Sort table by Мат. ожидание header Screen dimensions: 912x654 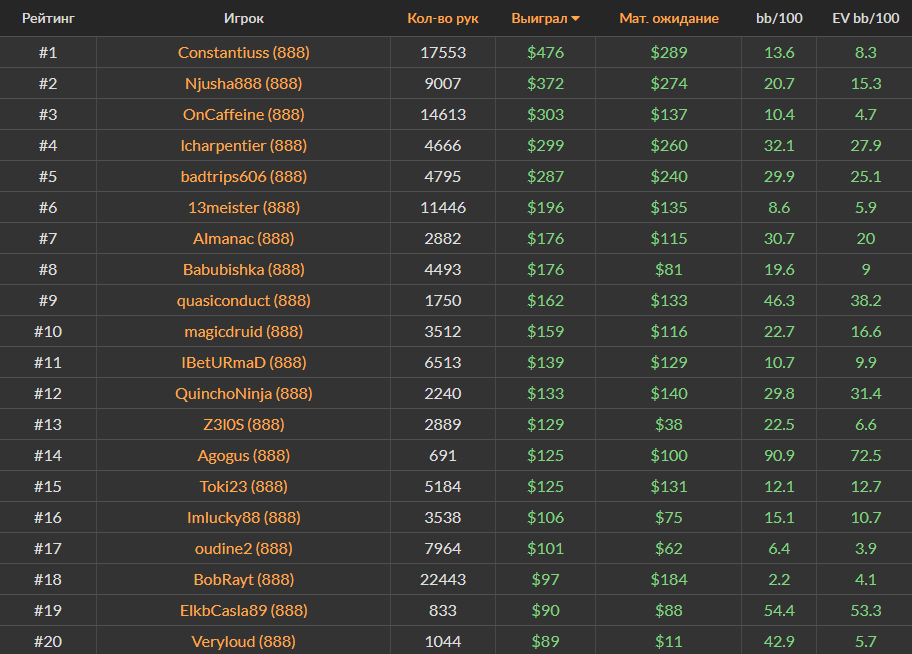coord(668,18)
